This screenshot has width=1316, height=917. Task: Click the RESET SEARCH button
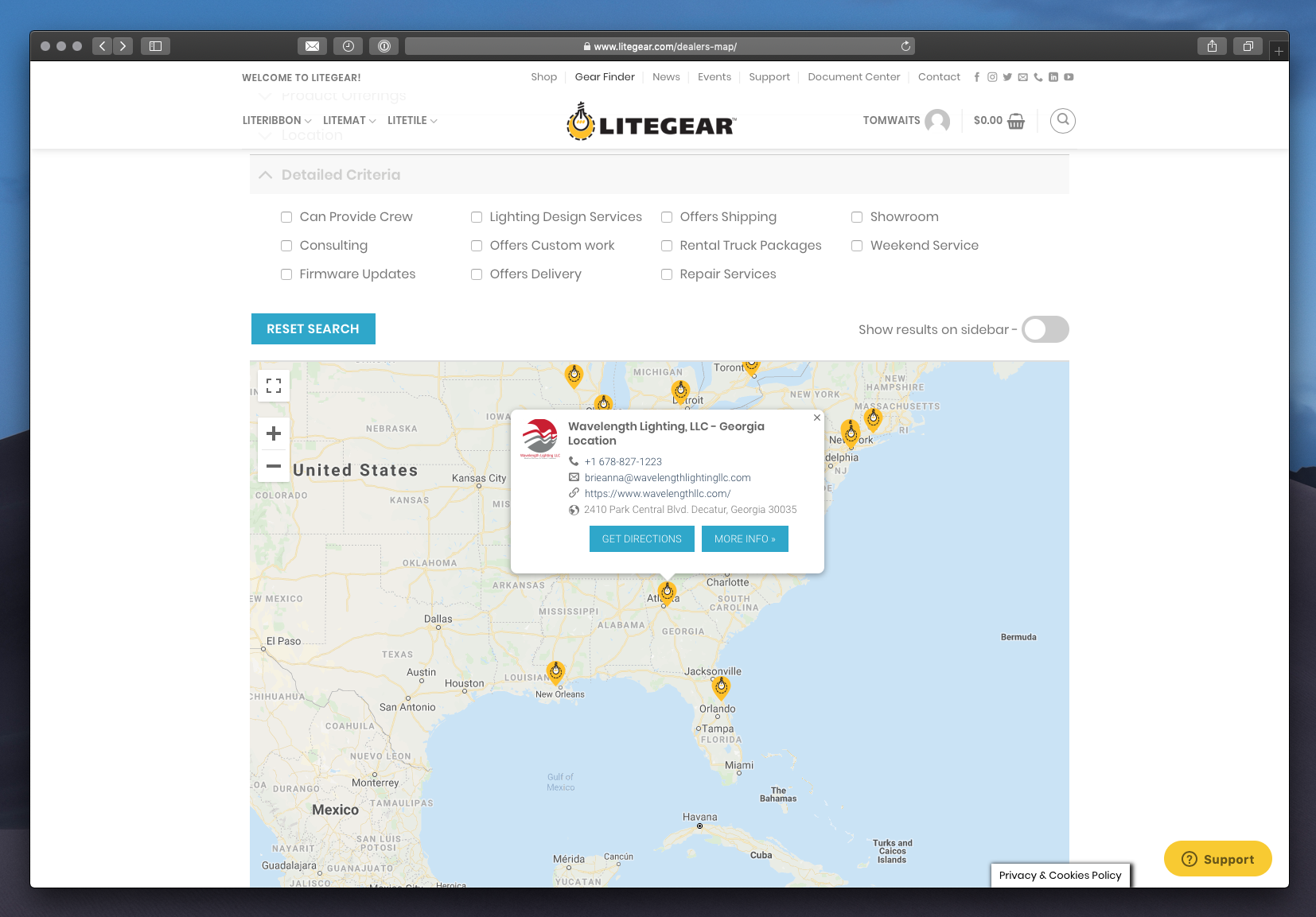coord(313,329)
